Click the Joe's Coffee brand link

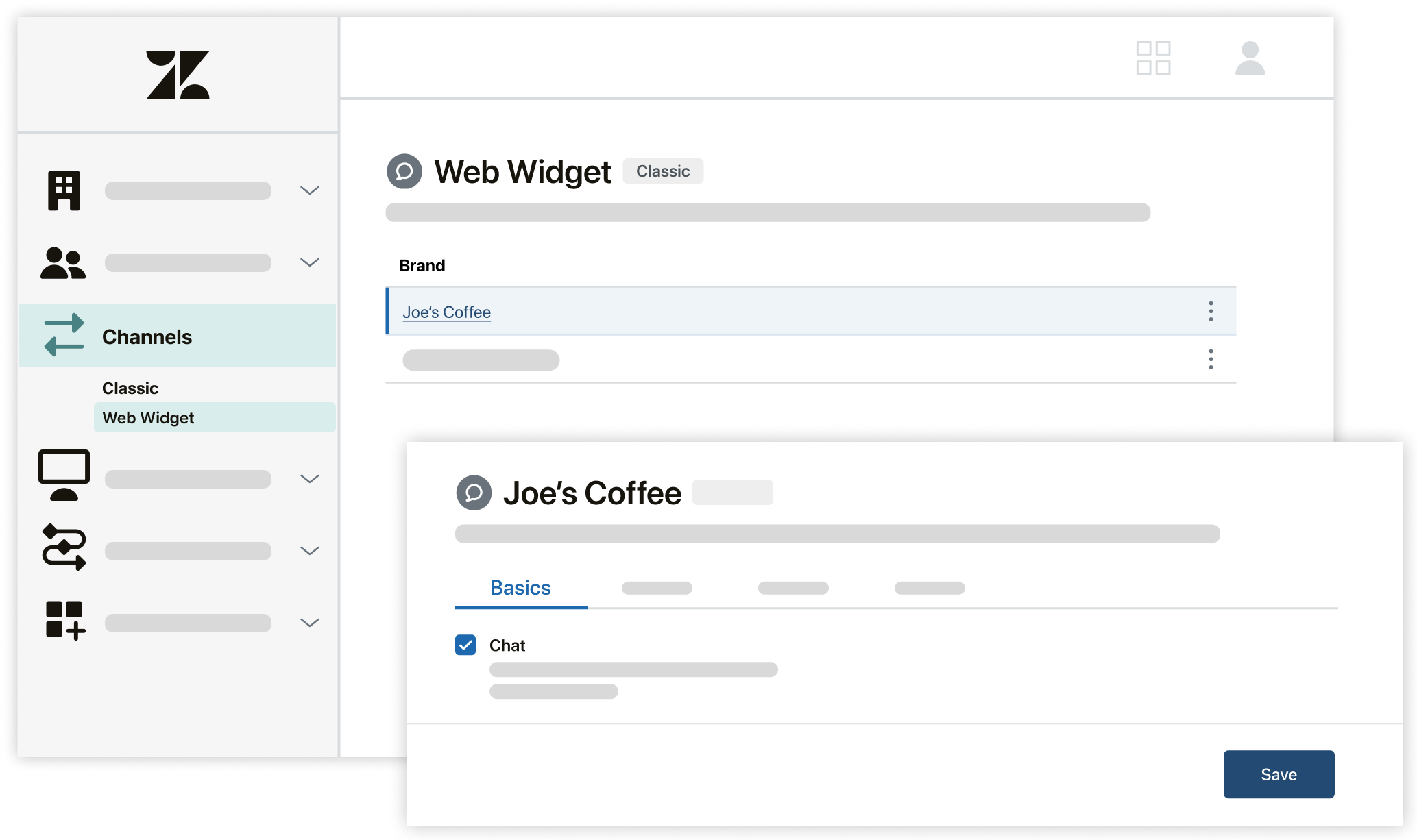coord(446,312)
